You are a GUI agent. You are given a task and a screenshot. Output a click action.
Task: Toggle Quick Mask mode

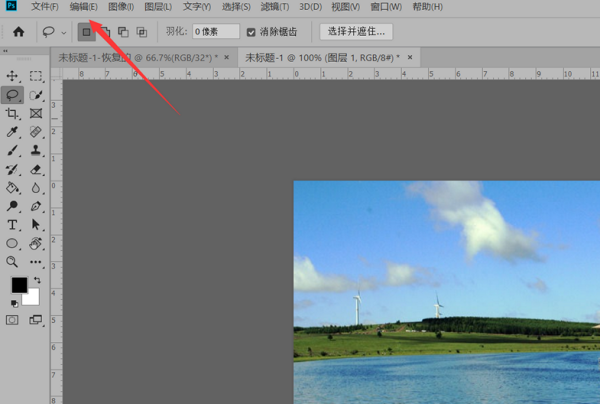(x=13, y=320)
